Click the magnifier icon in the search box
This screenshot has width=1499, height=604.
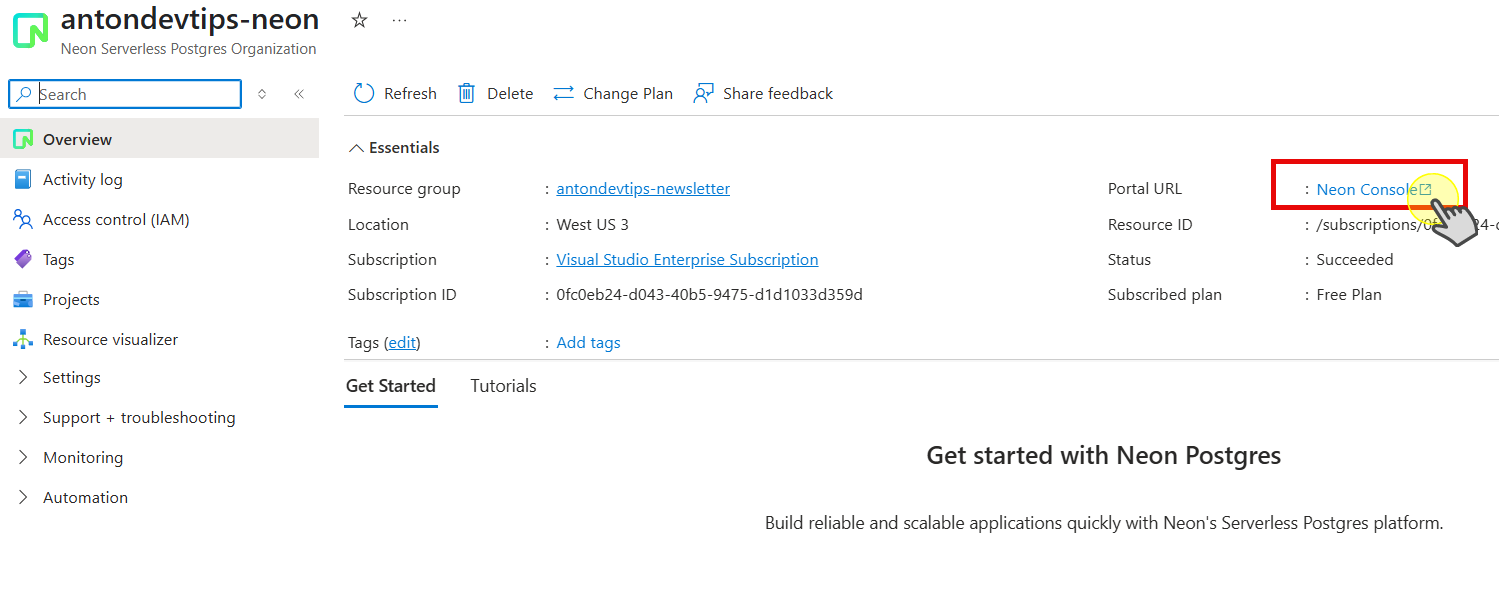click(24, 94)
